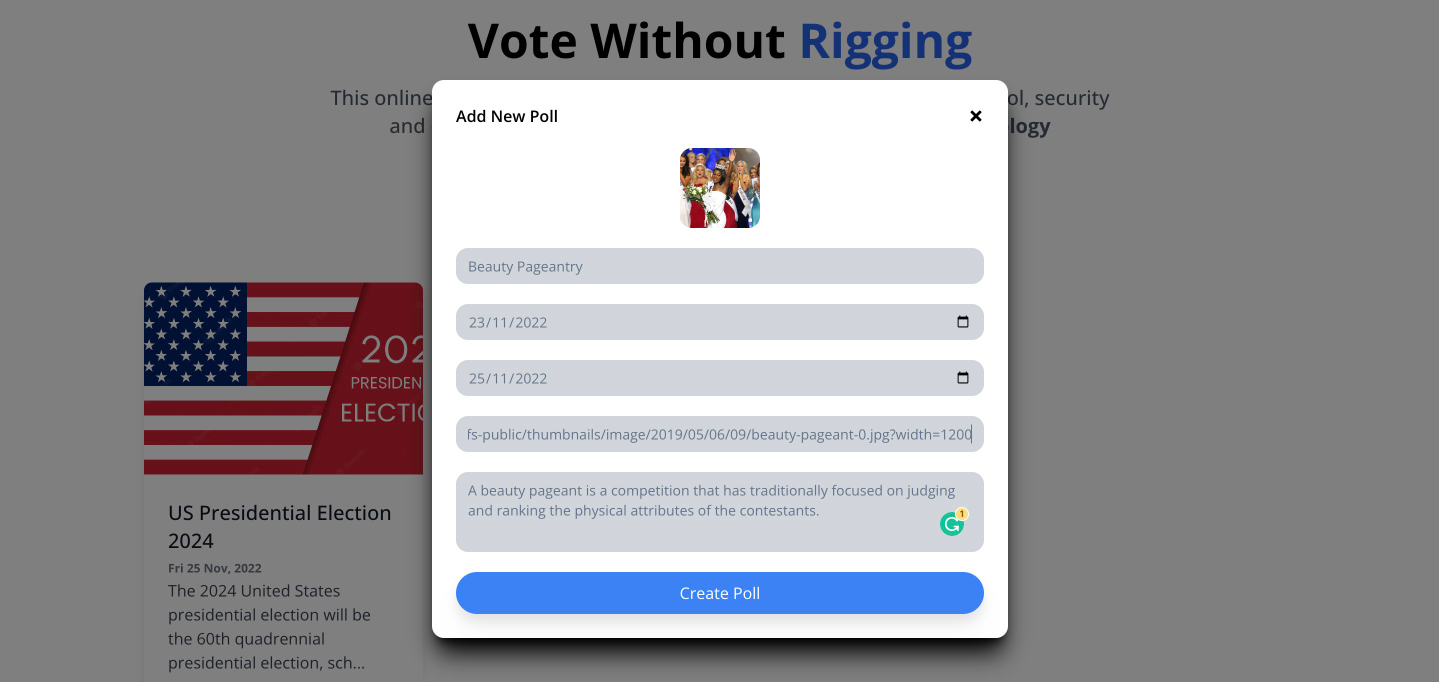1439x682 pixels.
Task: Click into the image URL field
Action: tap(720, 434)
